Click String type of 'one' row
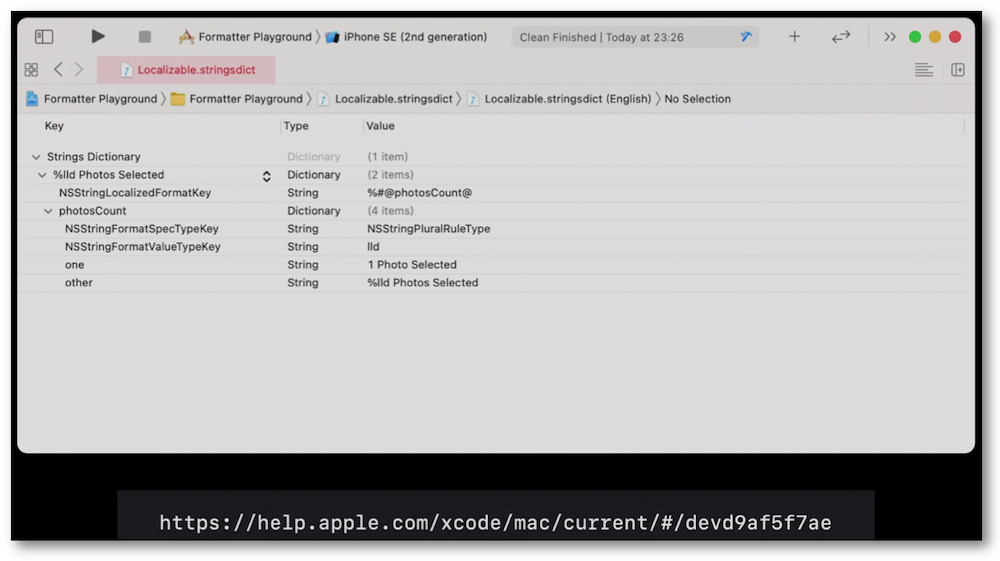This screenshot has height=561, width=1000. click(302, 265)
